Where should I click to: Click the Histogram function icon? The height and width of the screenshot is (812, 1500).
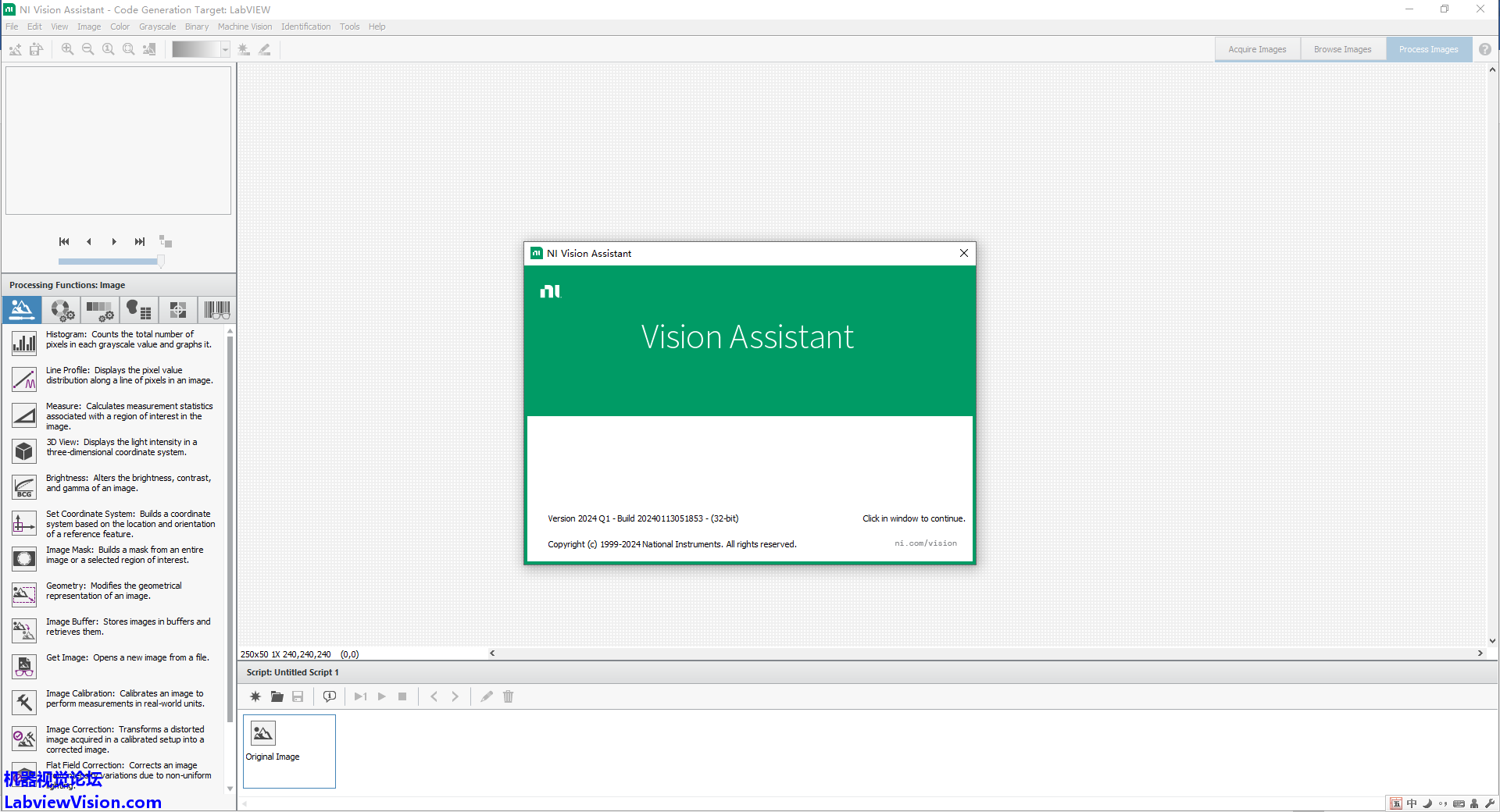(x=24, y=343)
